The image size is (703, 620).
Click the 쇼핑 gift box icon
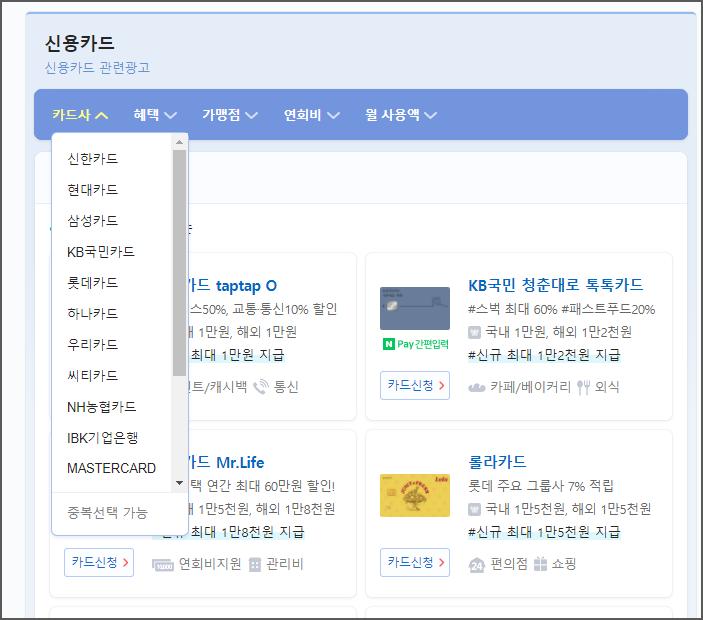click(540, 564)
